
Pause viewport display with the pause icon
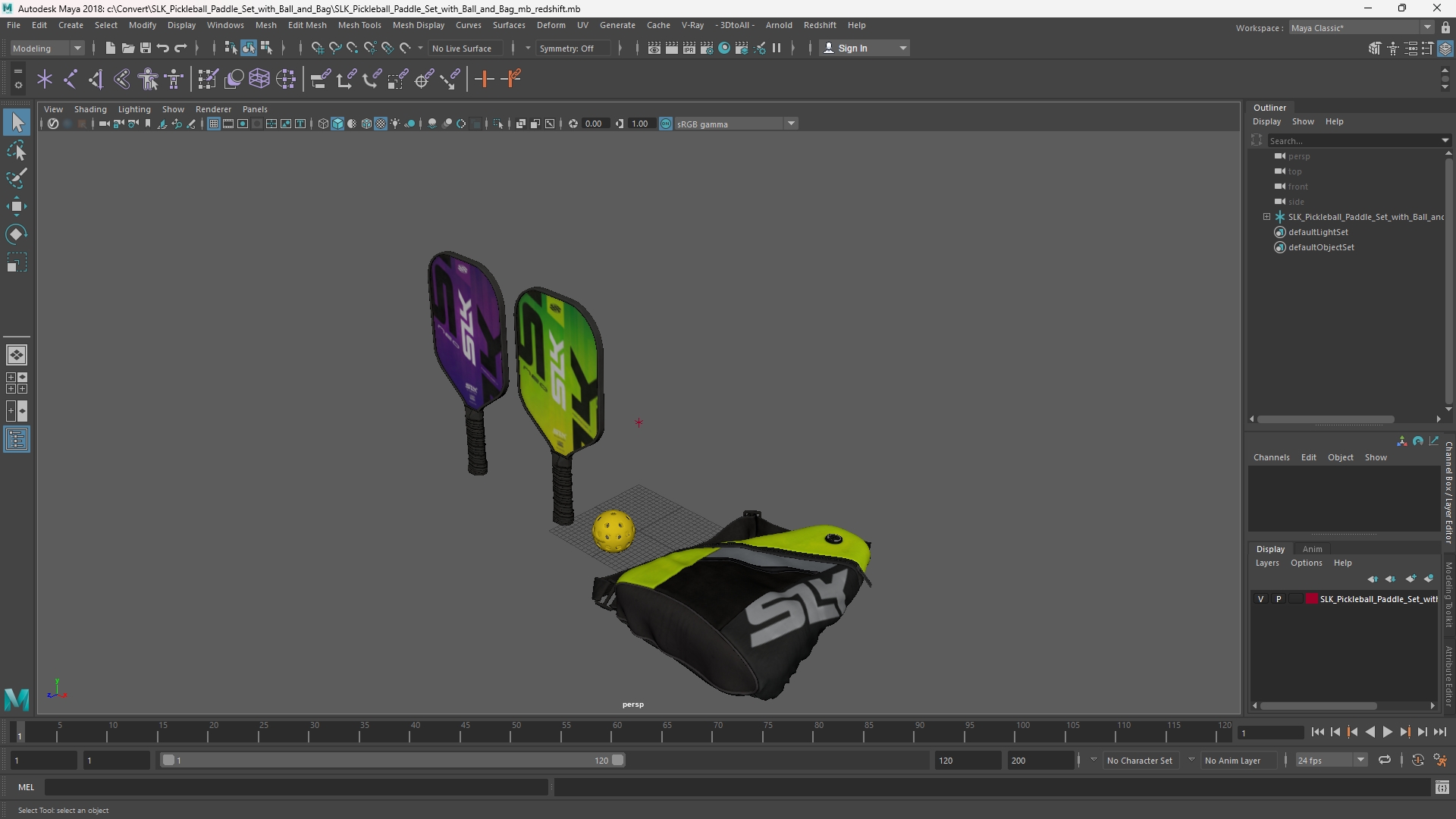pos(777,48)
